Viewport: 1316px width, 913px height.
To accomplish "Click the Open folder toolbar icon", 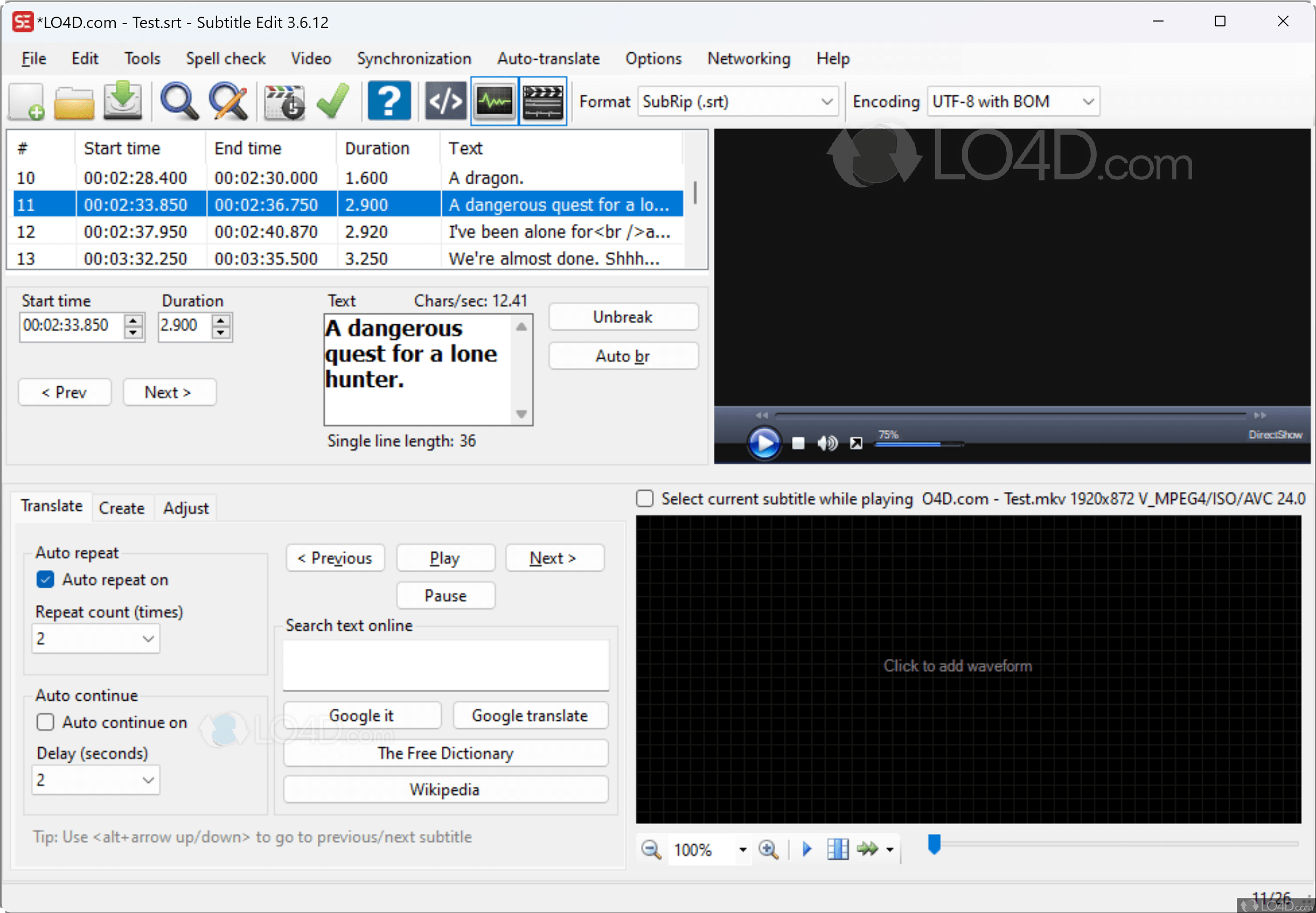I will [x=74, y=101].
